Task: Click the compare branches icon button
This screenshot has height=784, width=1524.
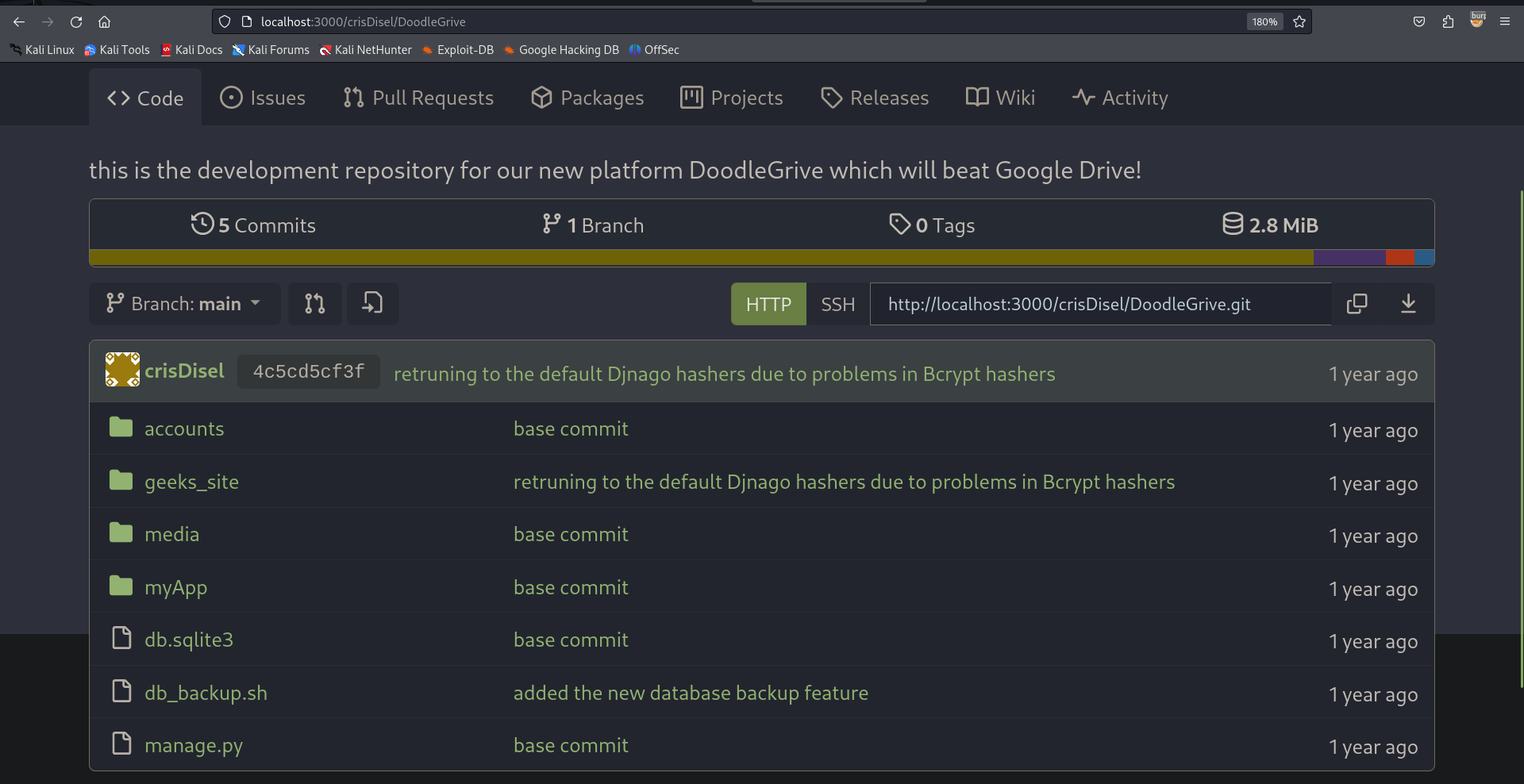Action: click(314, 304)
